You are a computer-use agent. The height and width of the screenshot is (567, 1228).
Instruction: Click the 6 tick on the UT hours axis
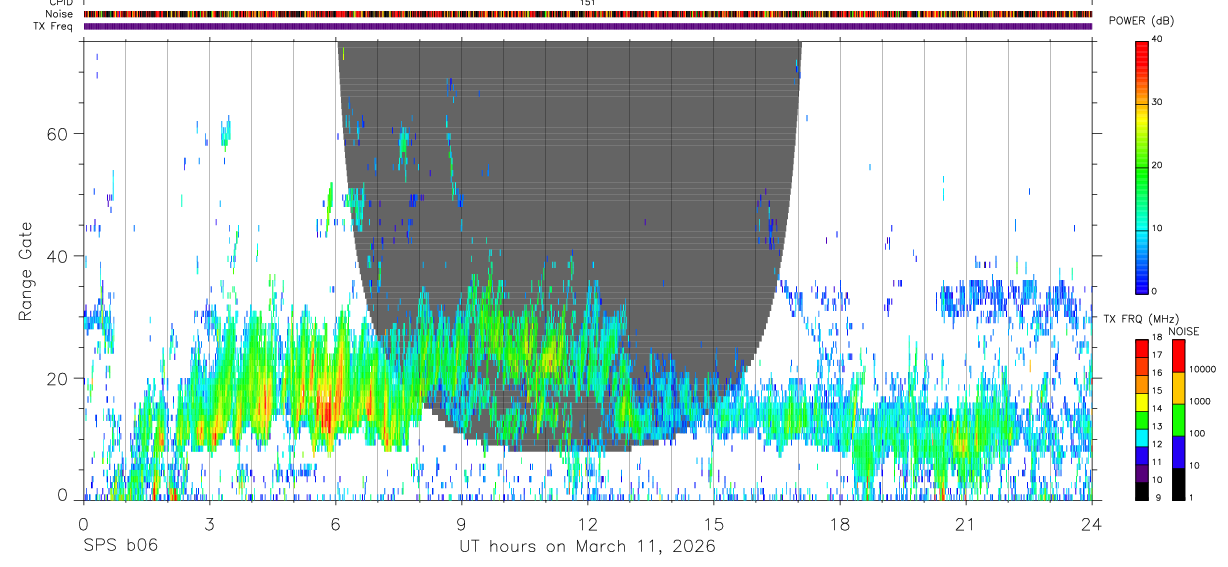(x=335, y=523)
